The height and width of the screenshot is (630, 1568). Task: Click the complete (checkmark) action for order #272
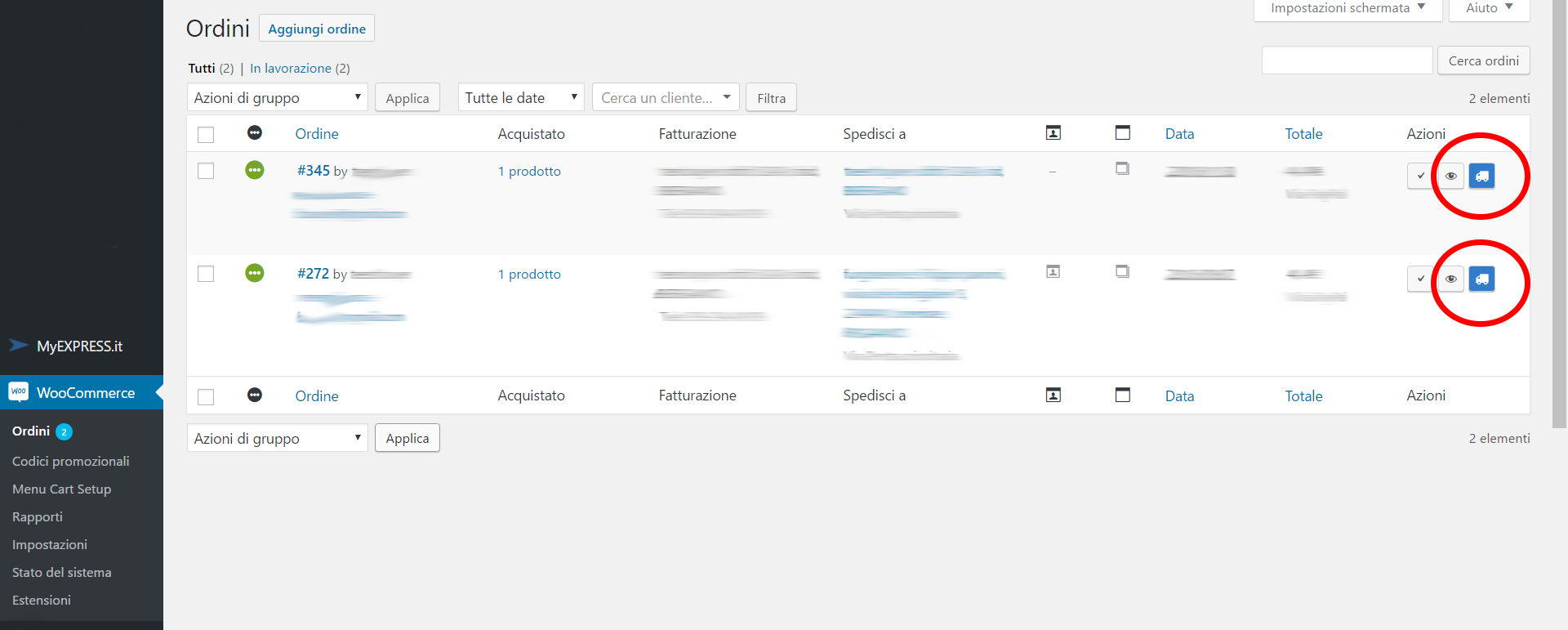[x=1420, y=279]
